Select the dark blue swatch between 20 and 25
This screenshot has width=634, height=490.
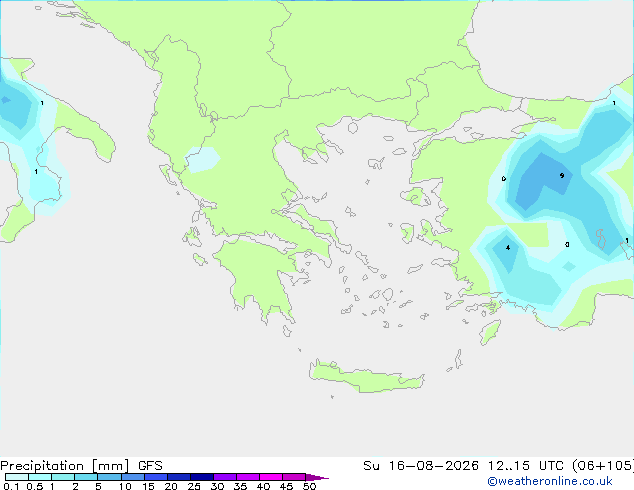click(179, 477)
